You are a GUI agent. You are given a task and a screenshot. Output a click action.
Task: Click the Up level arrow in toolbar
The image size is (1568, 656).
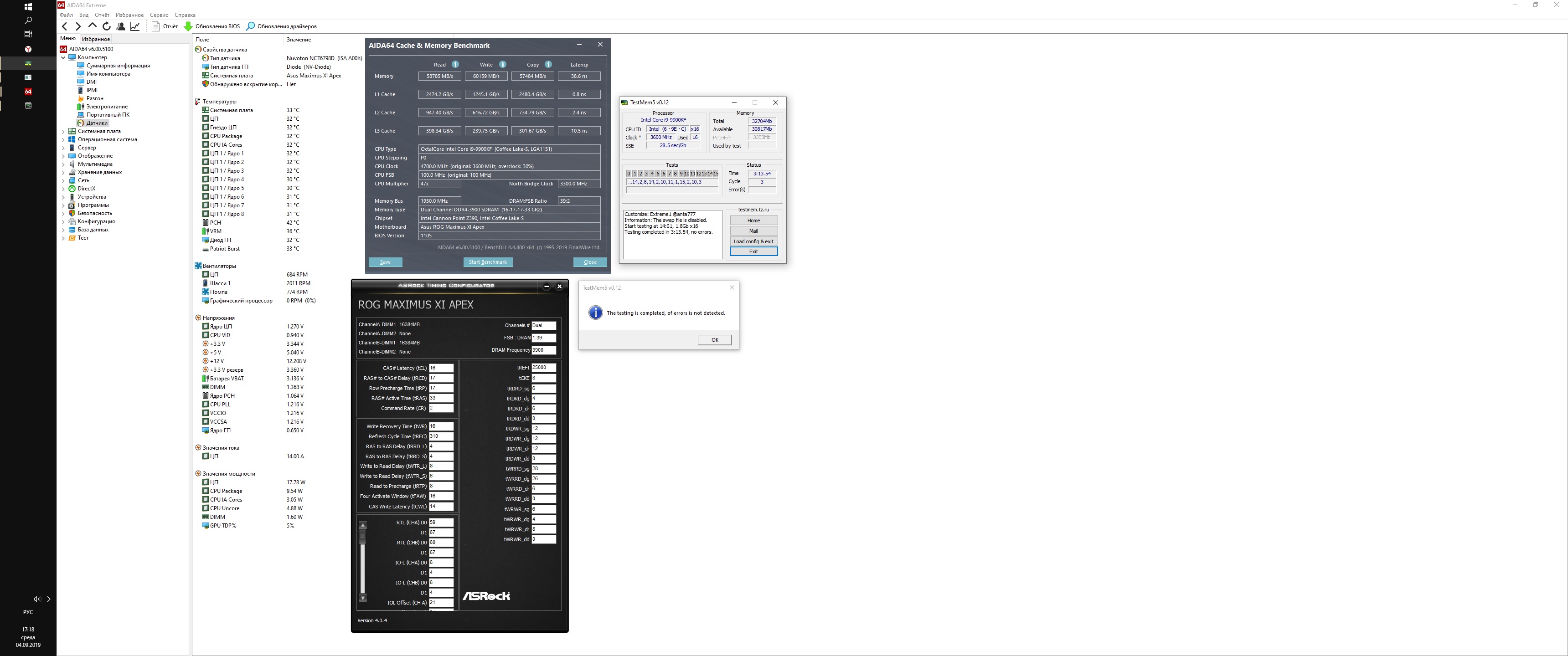(x=92, y=26)
